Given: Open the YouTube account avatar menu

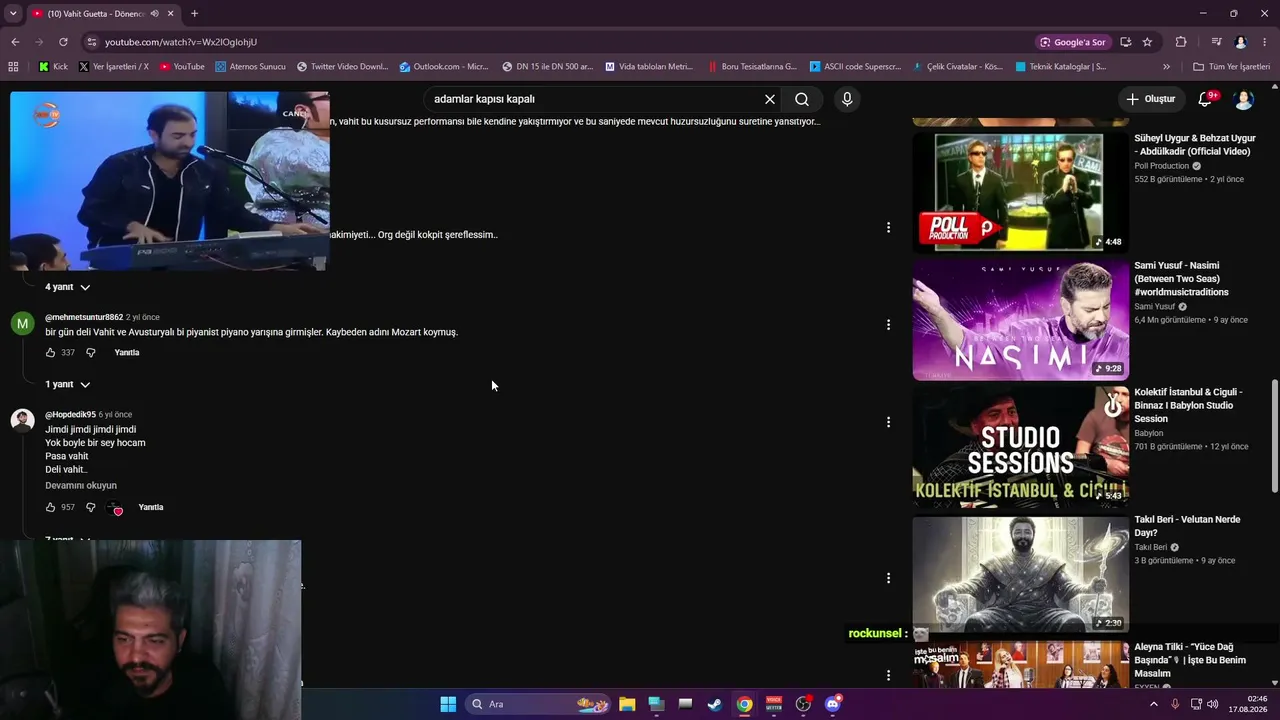Looking at the screenshot, I should (x=1244, y=99).
